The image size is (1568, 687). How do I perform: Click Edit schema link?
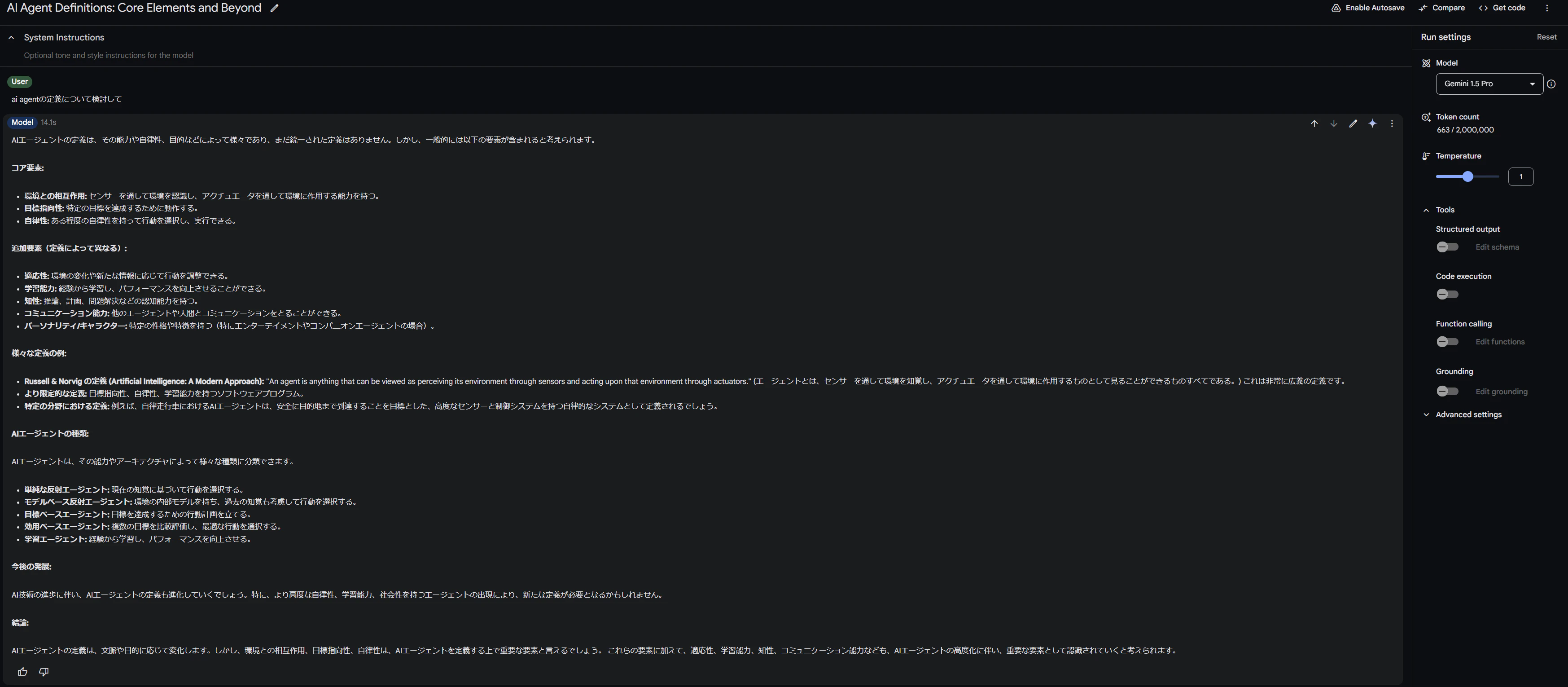[x=1497, y=247]
